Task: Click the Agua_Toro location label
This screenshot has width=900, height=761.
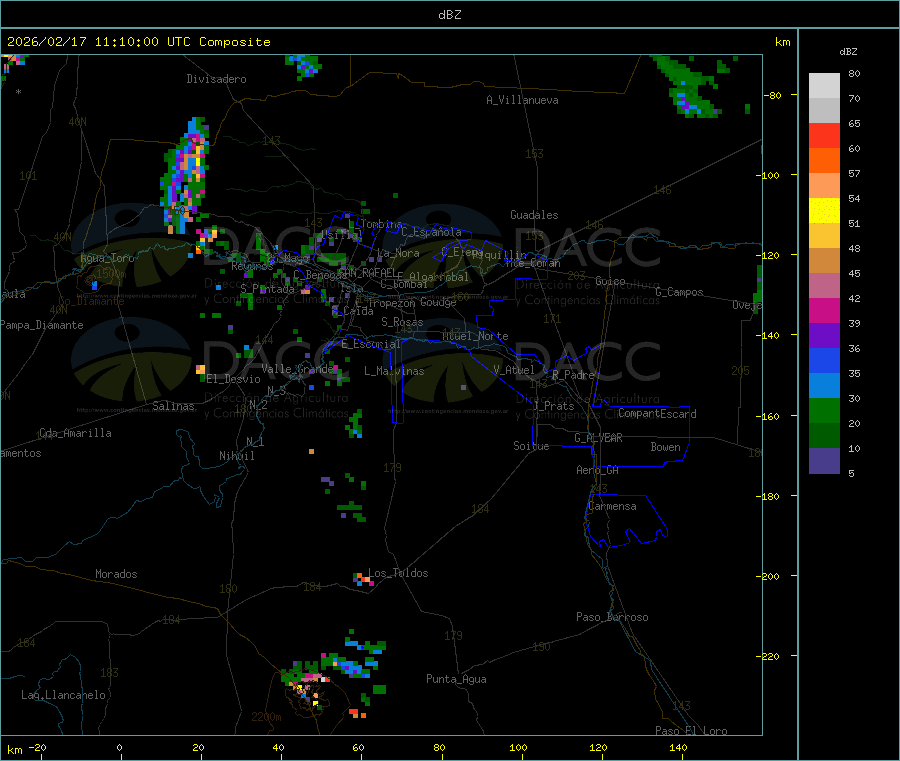Action: click(x=107, y=258)
